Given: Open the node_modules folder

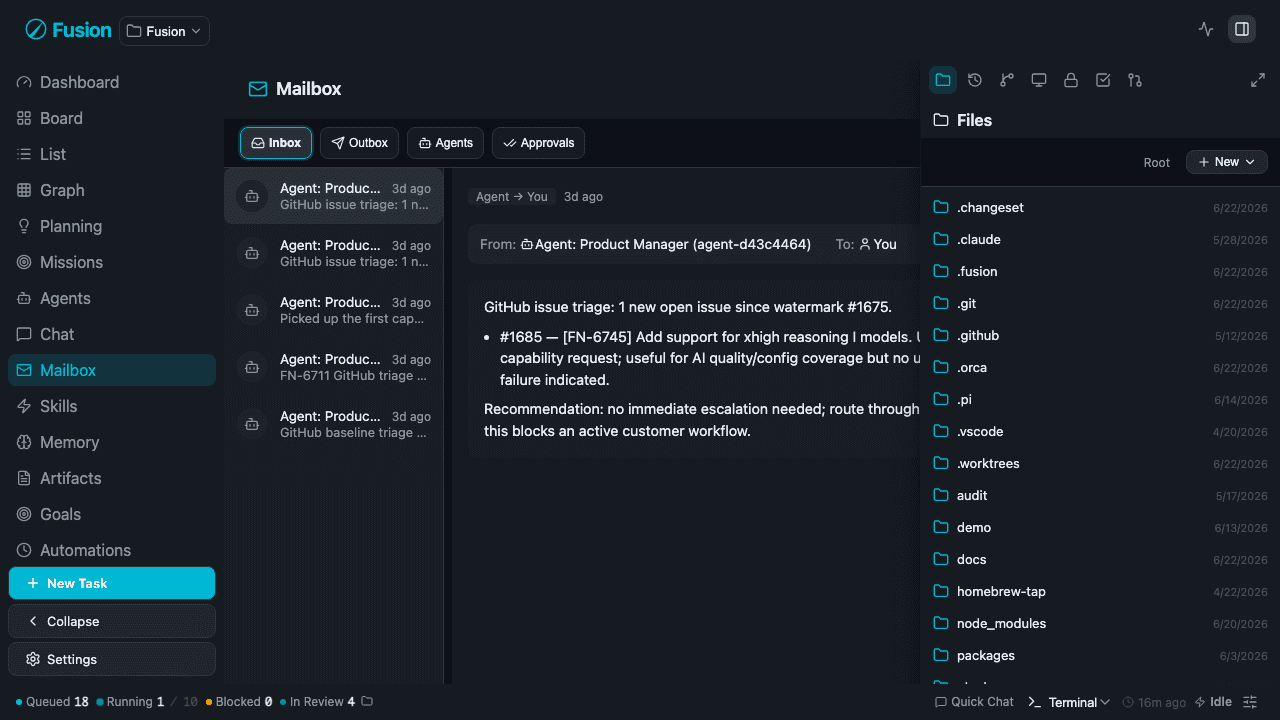Looking at the screenshot, I should click(x=1100, y=623).
